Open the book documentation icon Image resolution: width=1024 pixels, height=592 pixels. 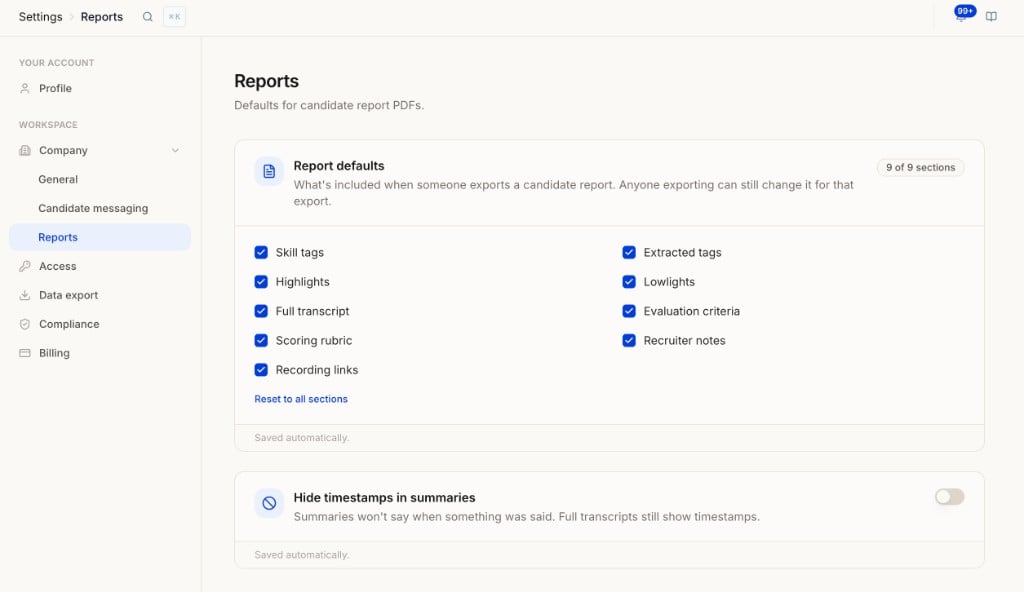[x=991, y=17]
